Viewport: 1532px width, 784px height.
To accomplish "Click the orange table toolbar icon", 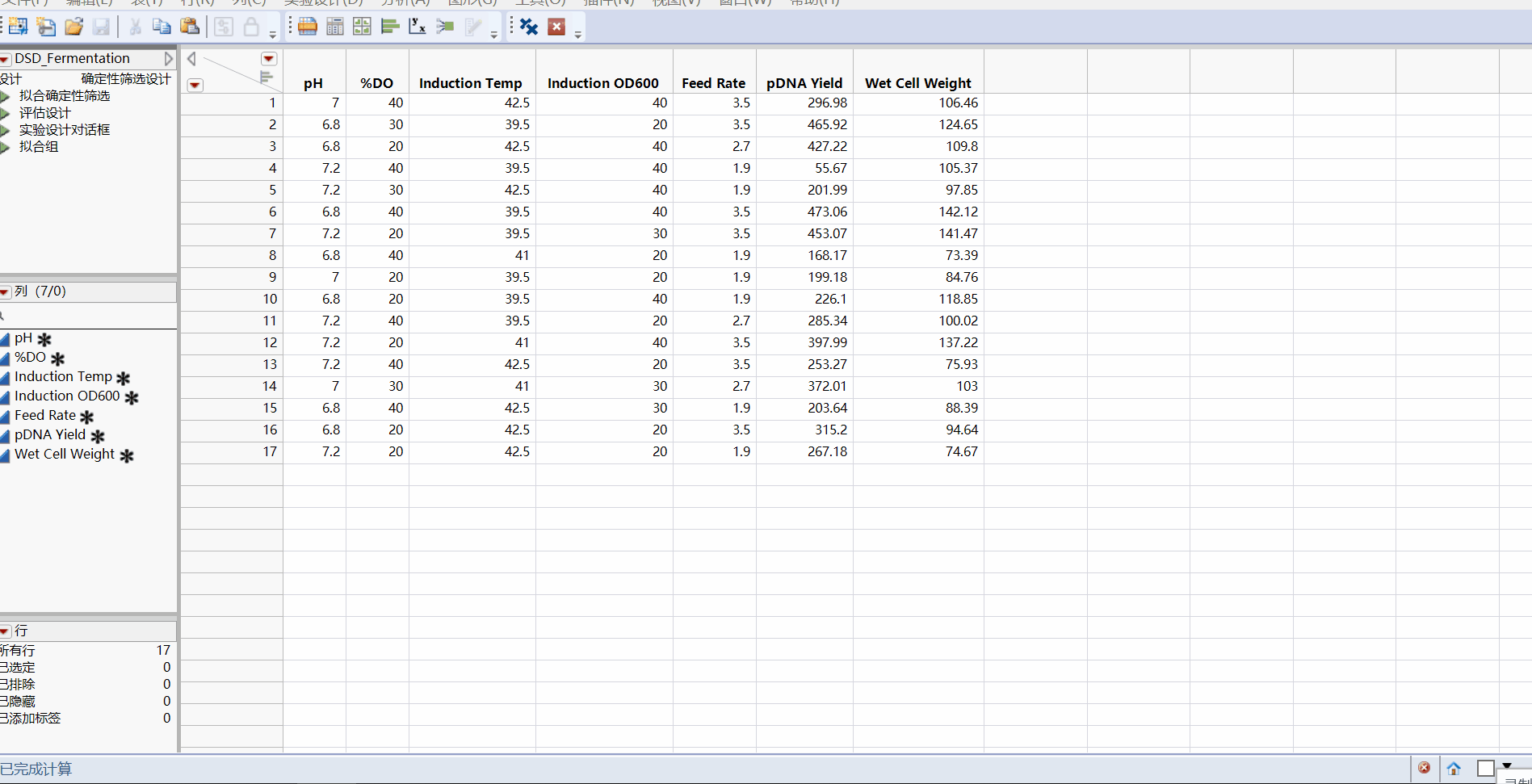I will tap(308, 27).
